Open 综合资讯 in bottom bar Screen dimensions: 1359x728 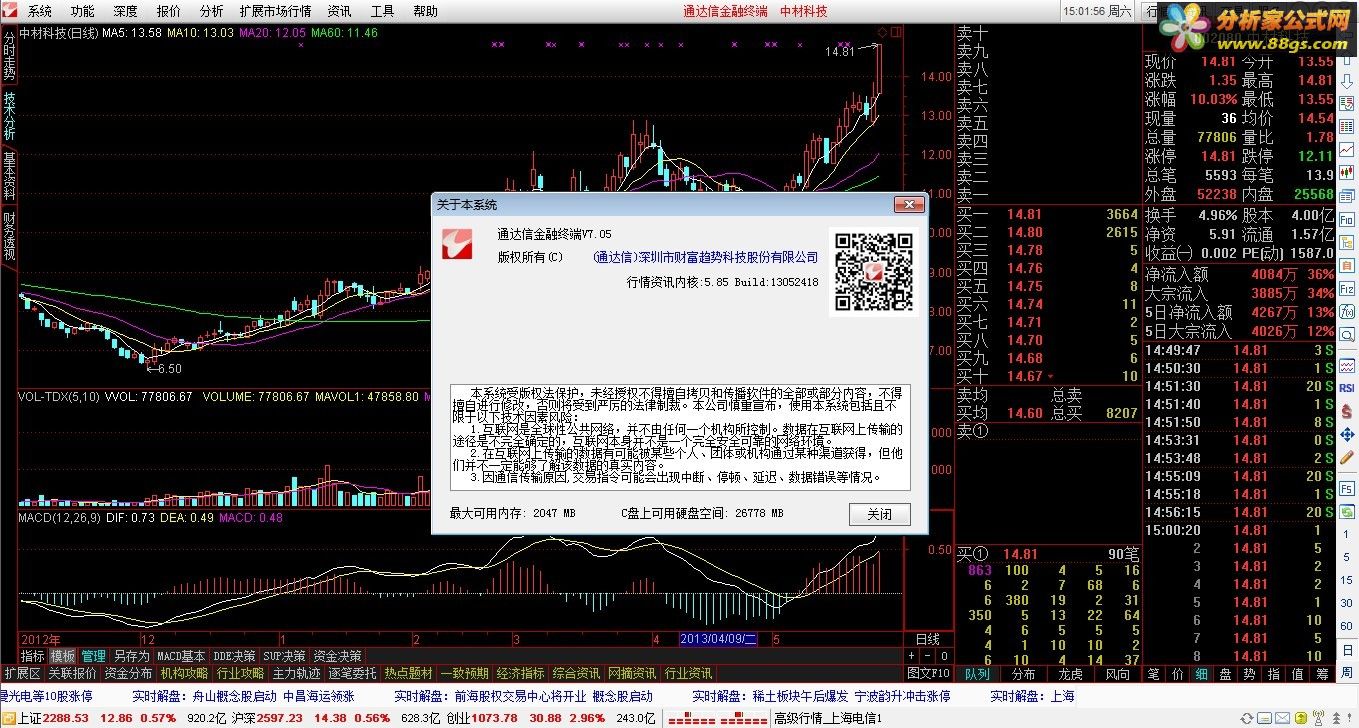pos(576,673)
